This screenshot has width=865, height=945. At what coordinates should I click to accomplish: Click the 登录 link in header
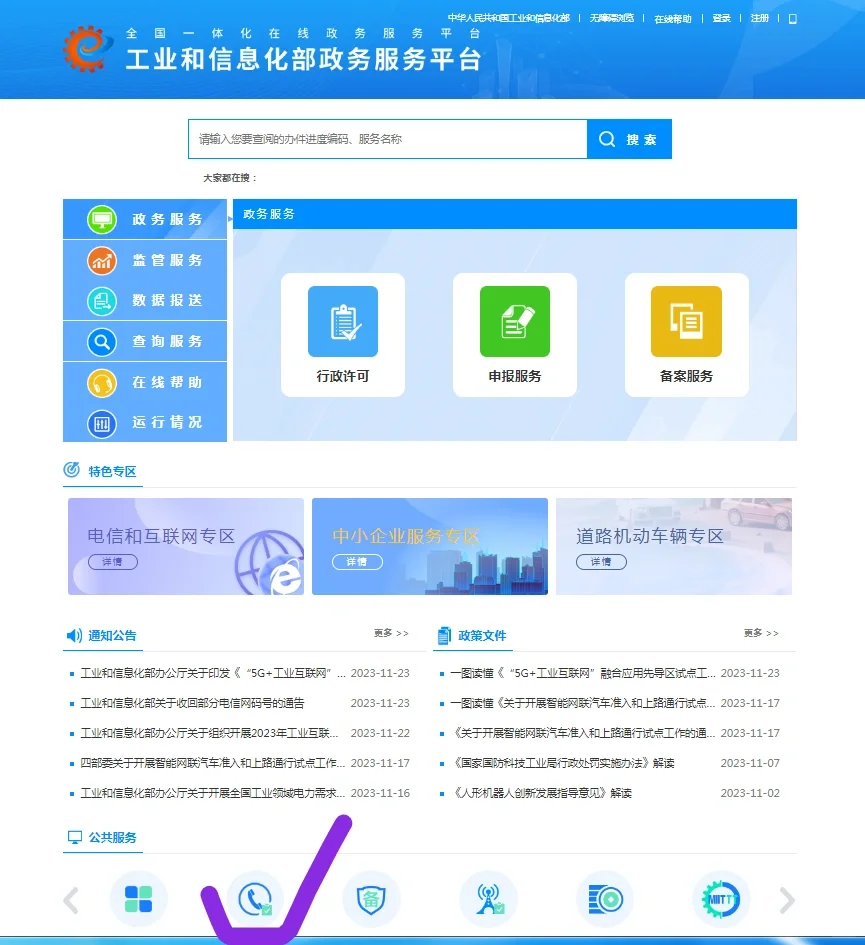[721, 19]
